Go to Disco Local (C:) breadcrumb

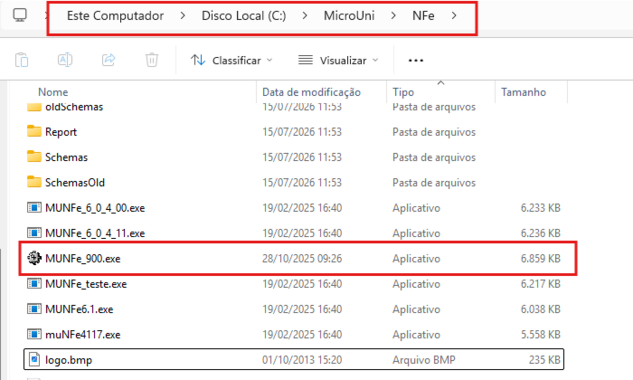(x=244, y=16)
